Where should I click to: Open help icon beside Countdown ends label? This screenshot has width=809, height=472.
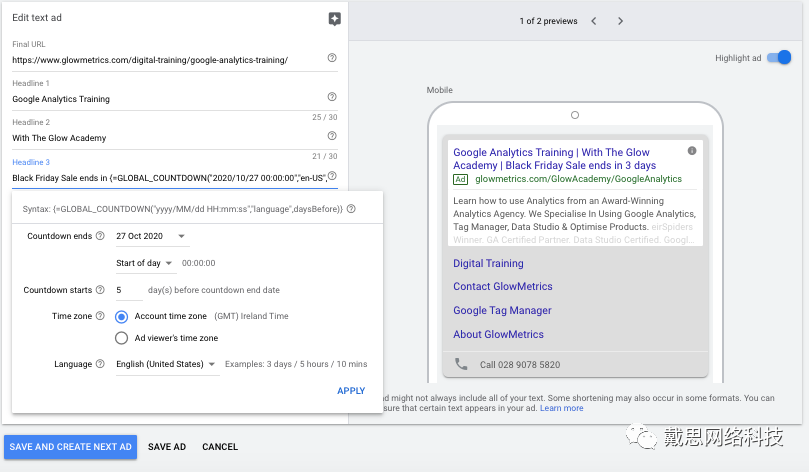click(100, 236)
